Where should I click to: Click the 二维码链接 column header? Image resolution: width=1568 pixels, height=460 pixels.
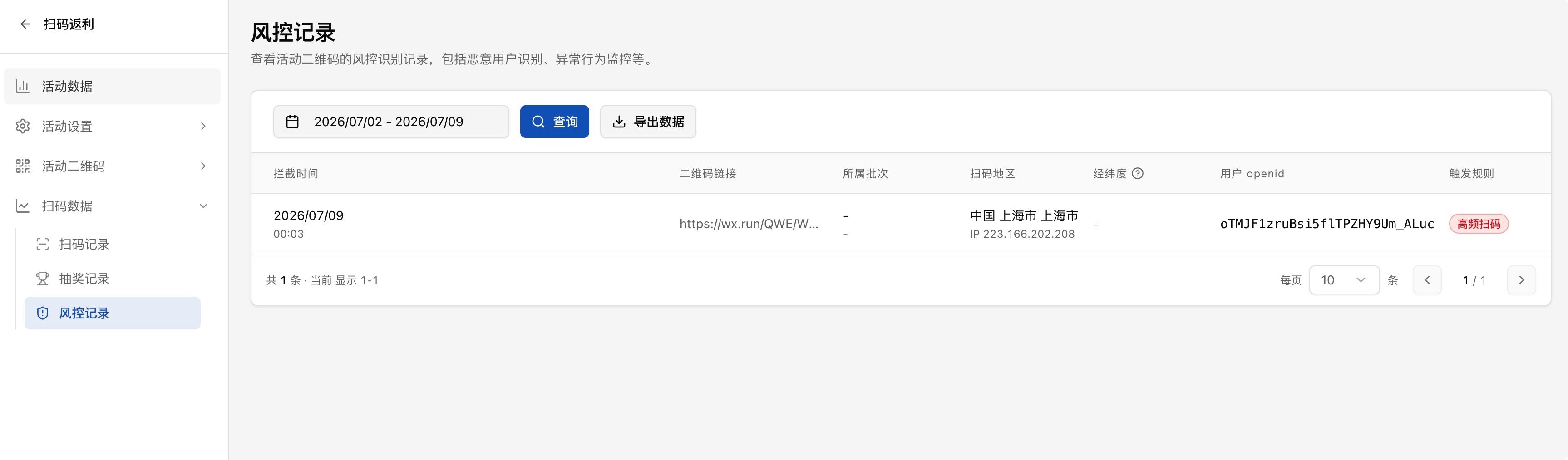[x=708, y=173]
